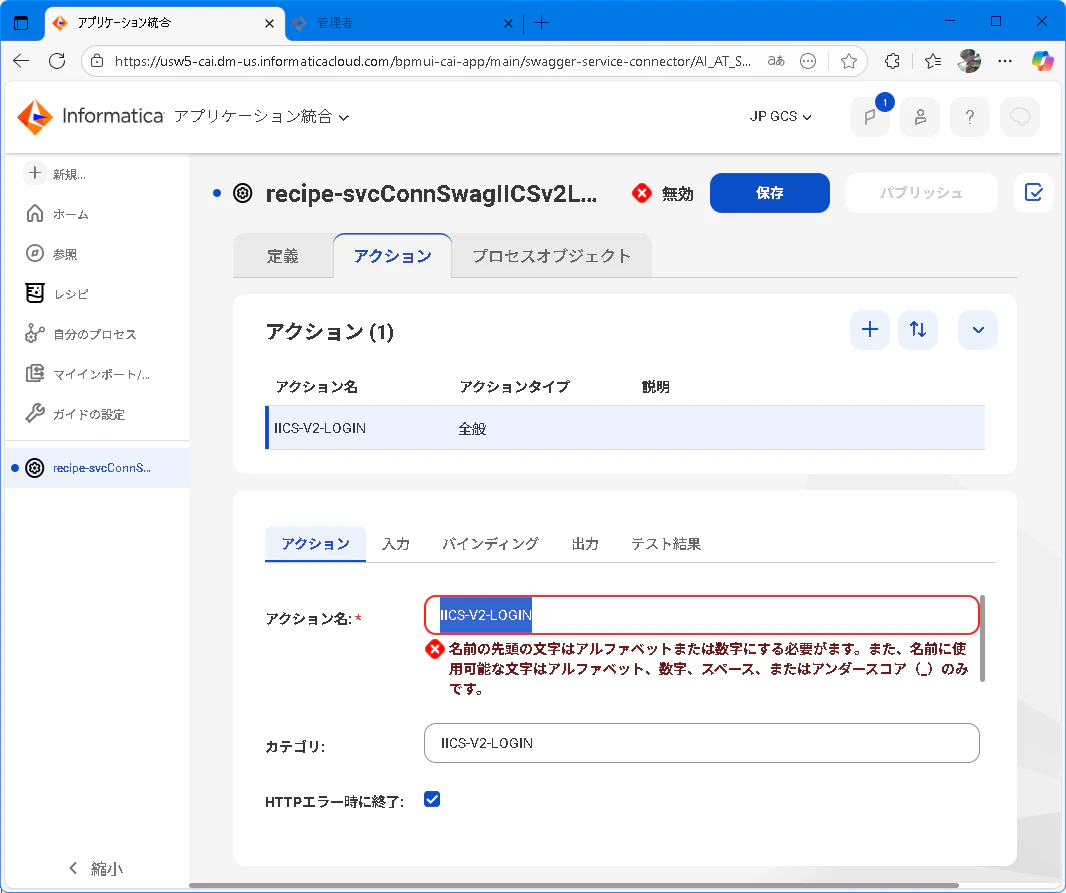Click the カテゴリ input field
This screenshot has height=893, width=1066.
pos(702,743)
